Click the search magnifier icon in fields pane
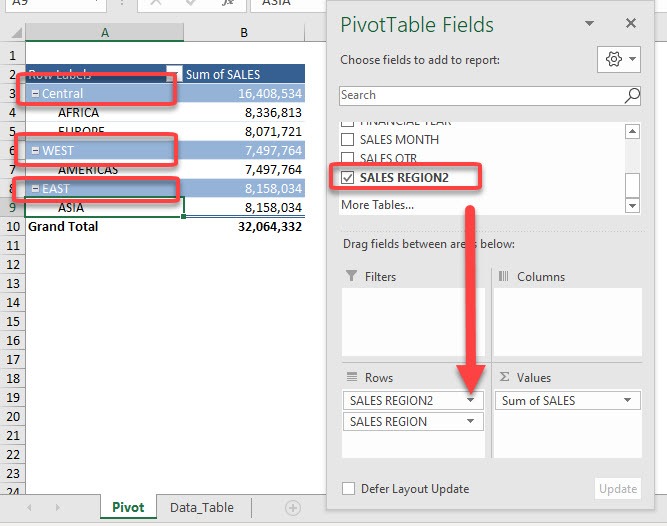 tap(632, 95)
